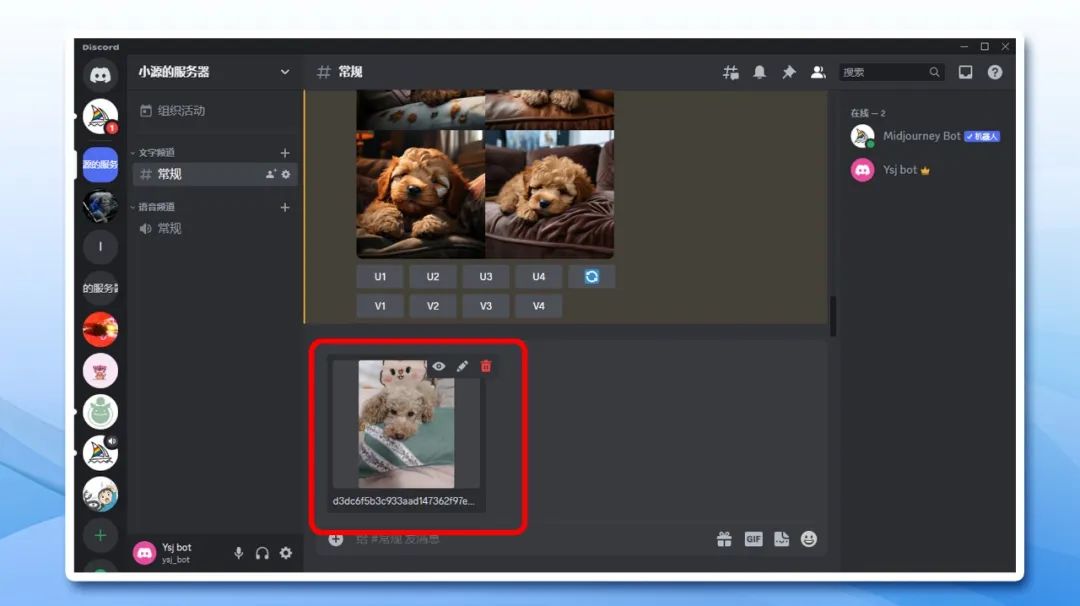
Task: Select the sailboat server with notification badge
Action: (101, 116)
